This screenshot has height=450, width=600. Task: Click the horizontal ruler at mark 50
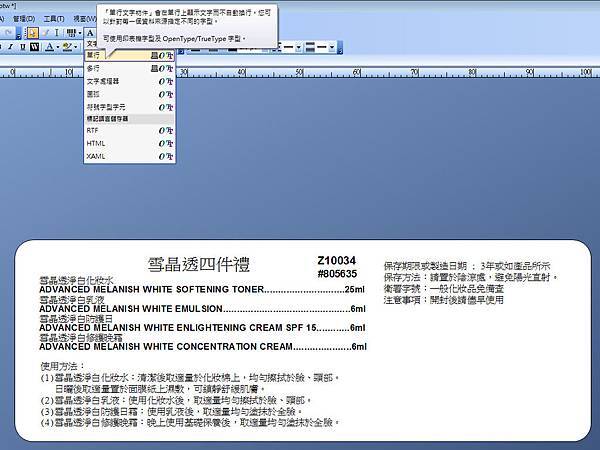(x=300, y=72)
